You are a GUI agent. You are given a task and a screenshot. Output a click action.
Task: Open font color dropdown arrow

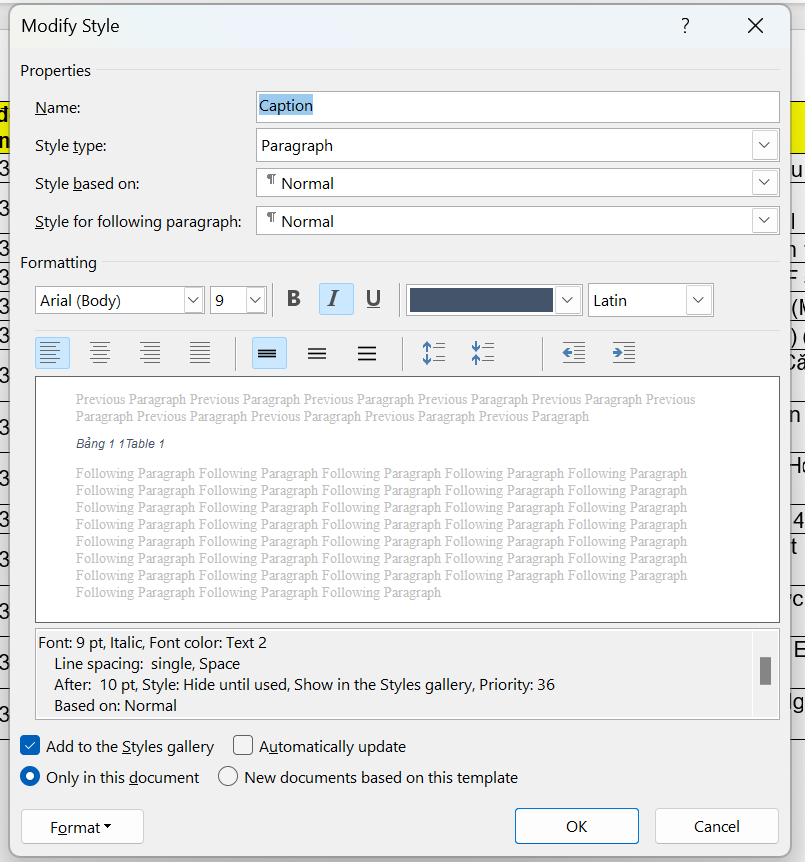(x=567, y=300)
